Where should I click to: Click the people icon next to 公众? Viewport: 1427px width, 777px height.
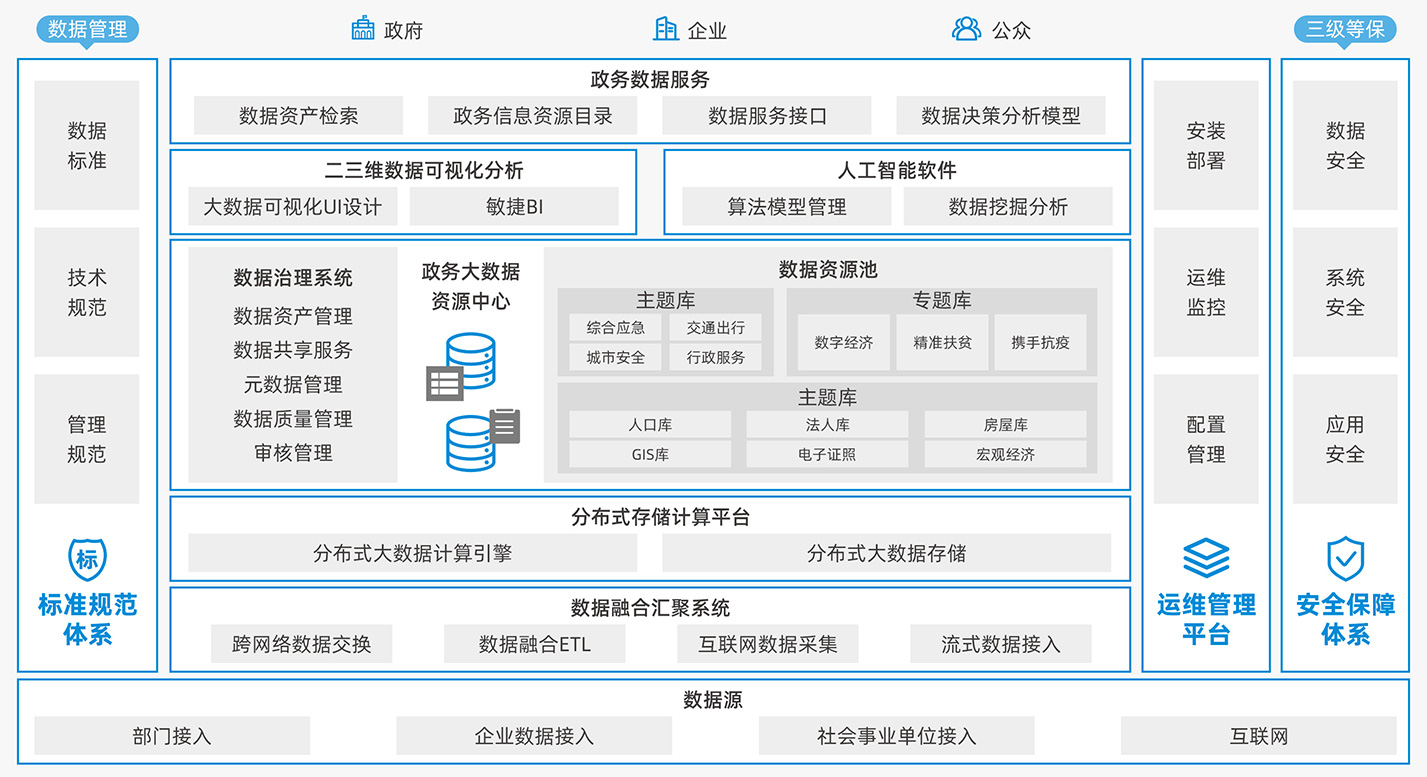tap(966, 28)
